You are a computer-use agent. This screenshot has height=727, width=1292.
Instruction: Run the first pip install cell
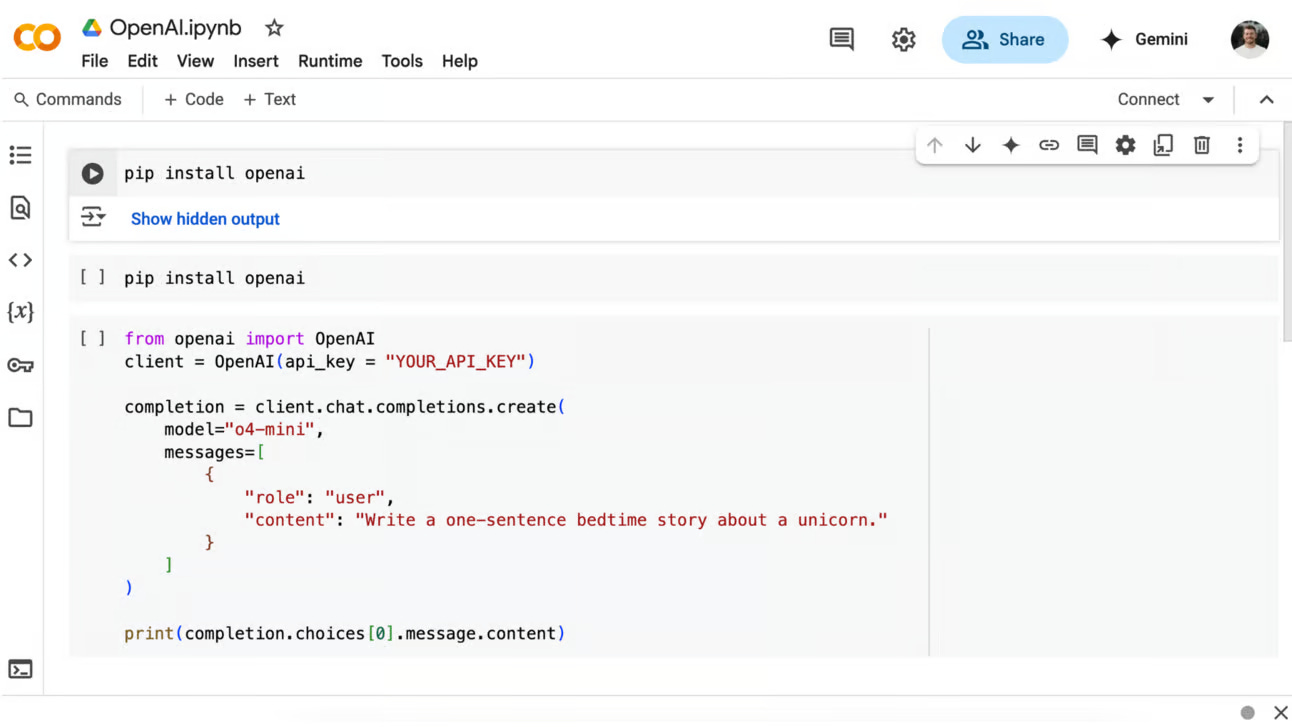(x=92, y=173)
